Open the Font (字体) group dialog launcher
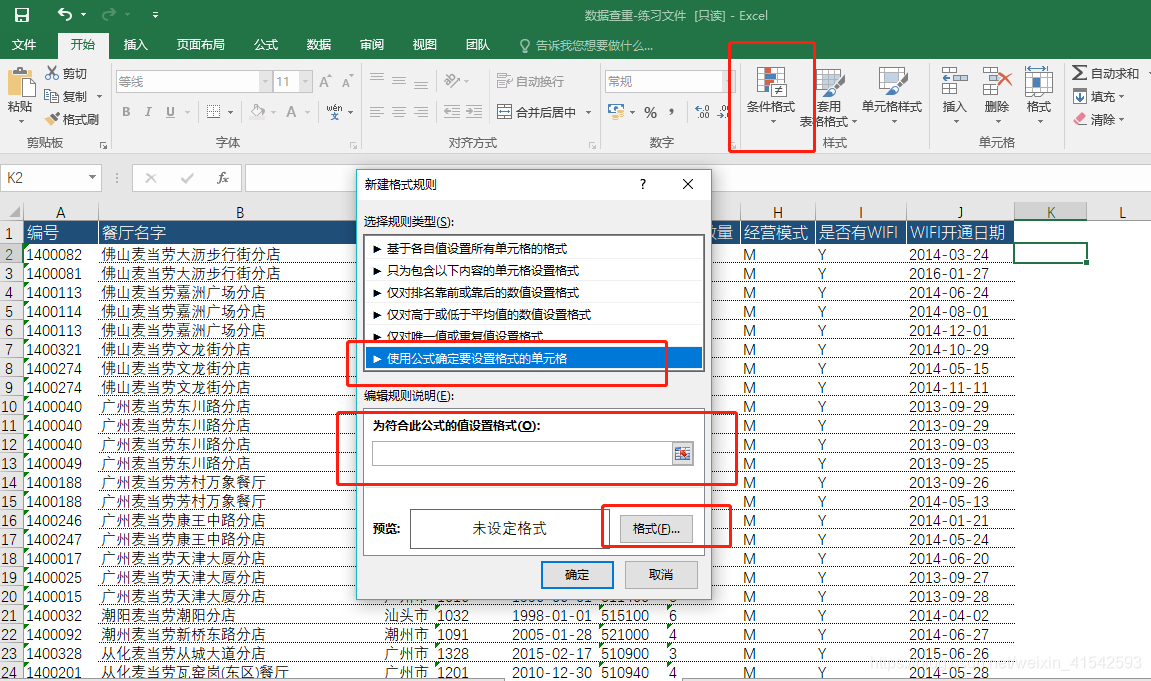The height and width of the screenshot is (681, 1151). click(353, 145)
